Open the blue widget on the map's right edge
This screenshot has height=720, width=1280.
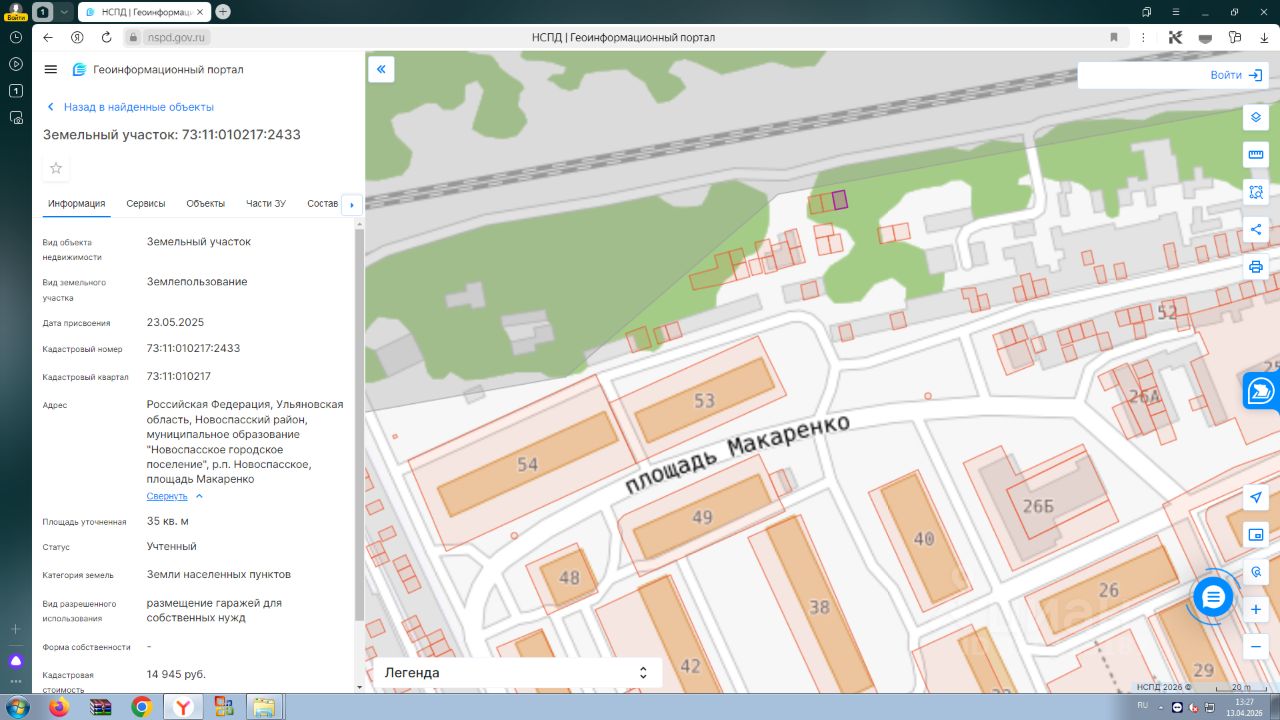click(x=1261, y=391)
